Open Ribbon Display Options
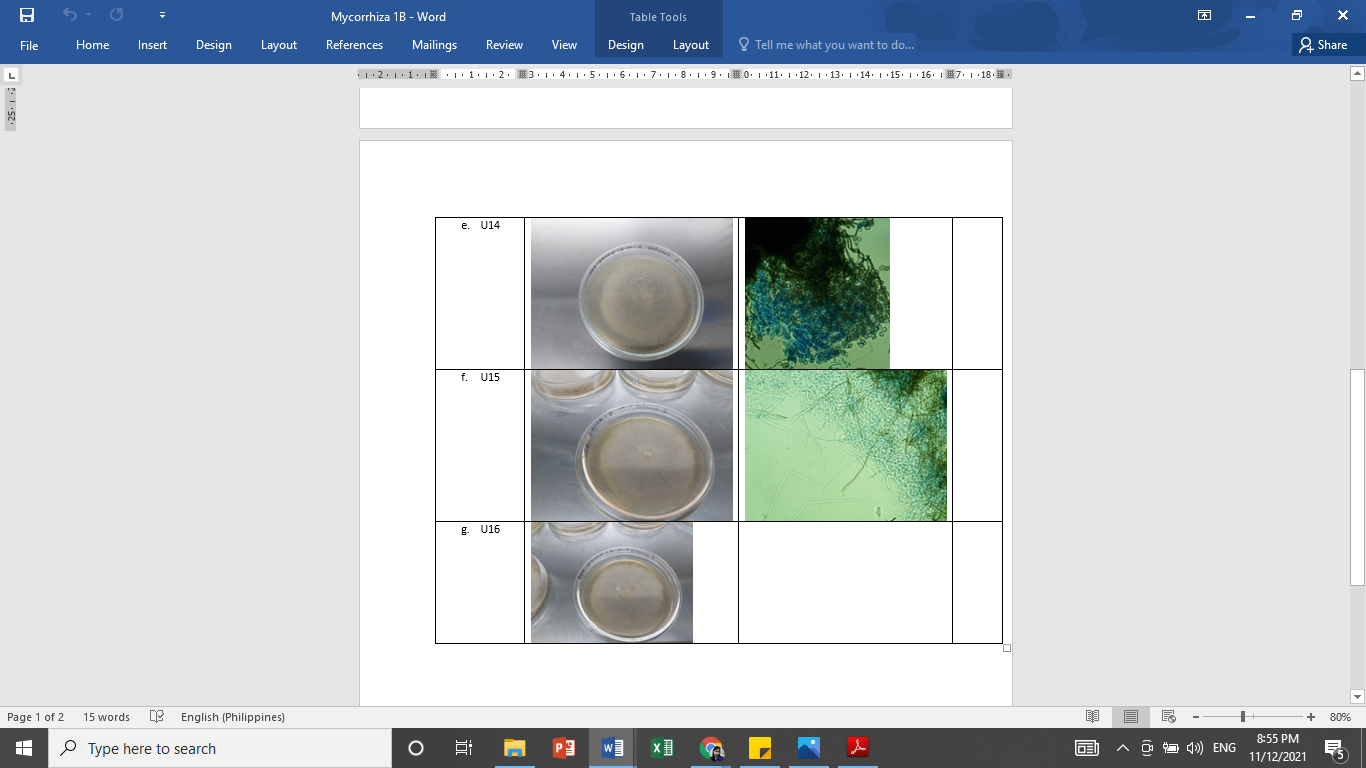 [x=1204, y=15]
